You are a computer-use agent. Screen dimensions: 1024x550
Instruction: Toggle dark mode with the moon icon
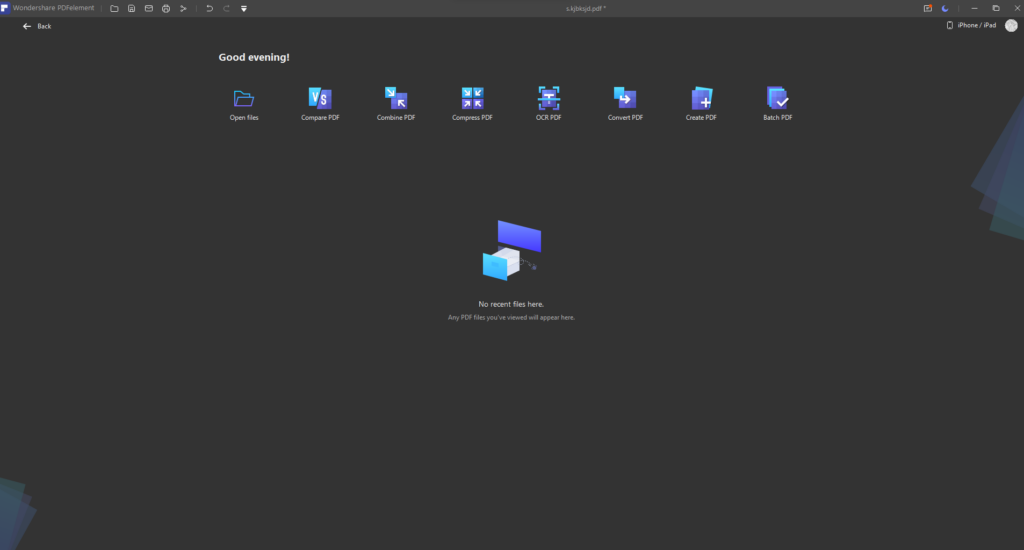[x=945, y=8]
